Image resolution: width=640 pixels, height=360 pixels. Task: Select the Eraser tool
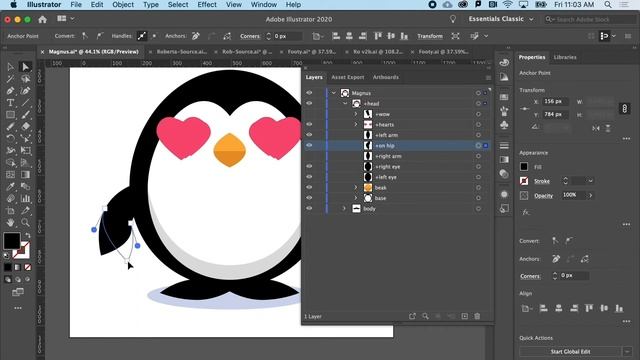pos(26,127)
